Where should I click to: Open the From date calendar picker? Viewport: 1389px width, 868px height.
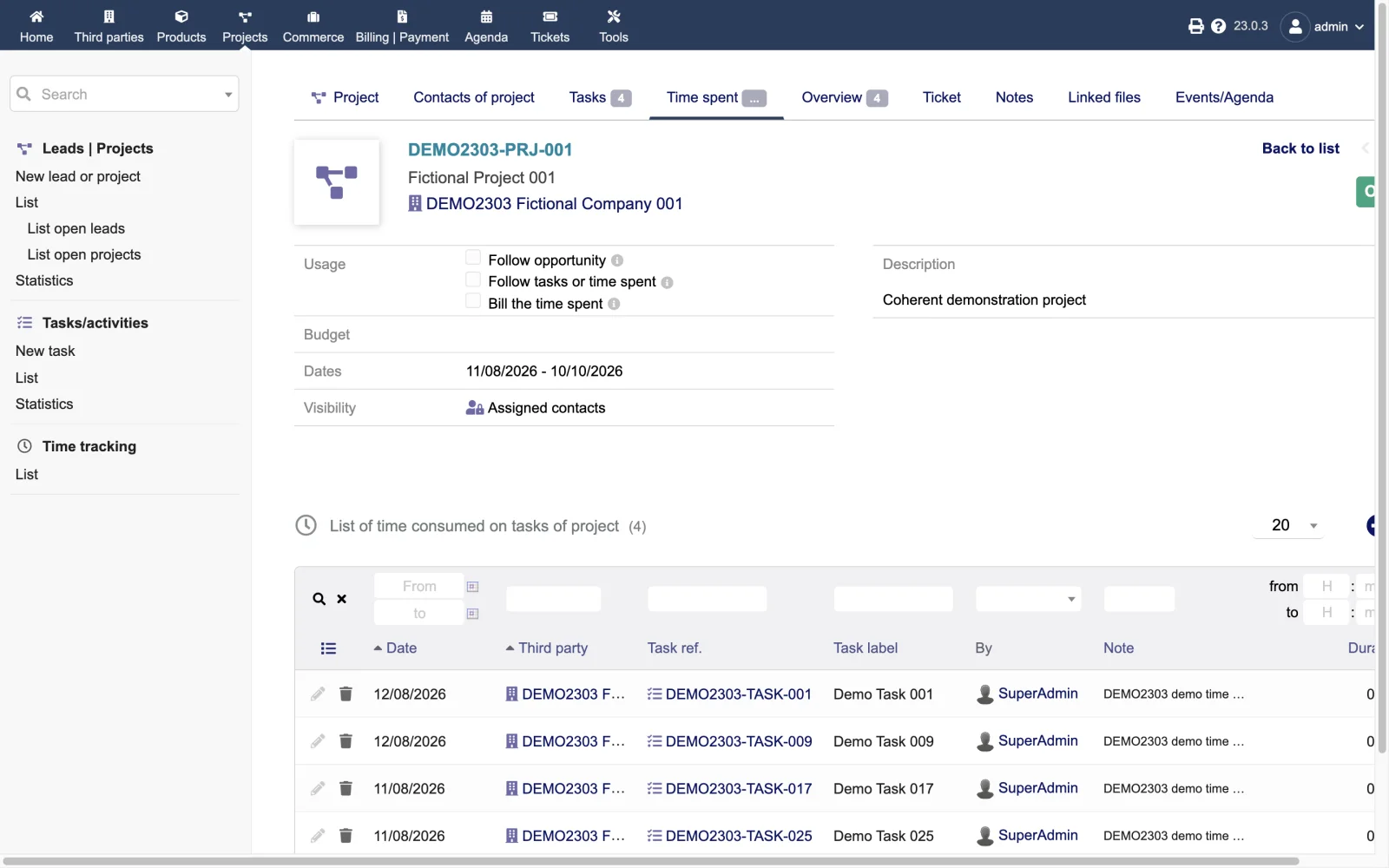[x=473, y=587]
